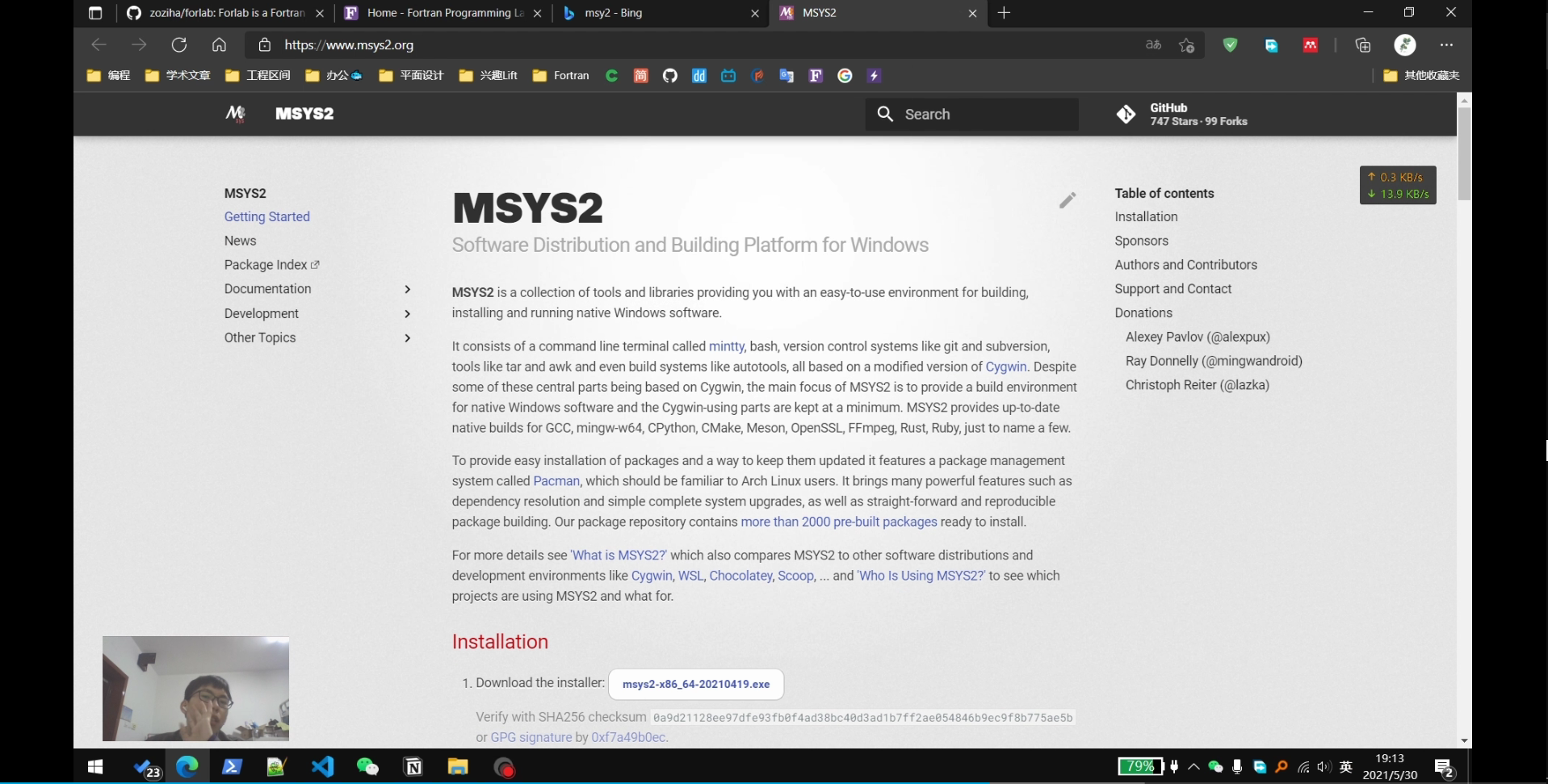This screenshot has height=784, width=1548.
Task: Open the Pacman link
Action: pos(556,481)
